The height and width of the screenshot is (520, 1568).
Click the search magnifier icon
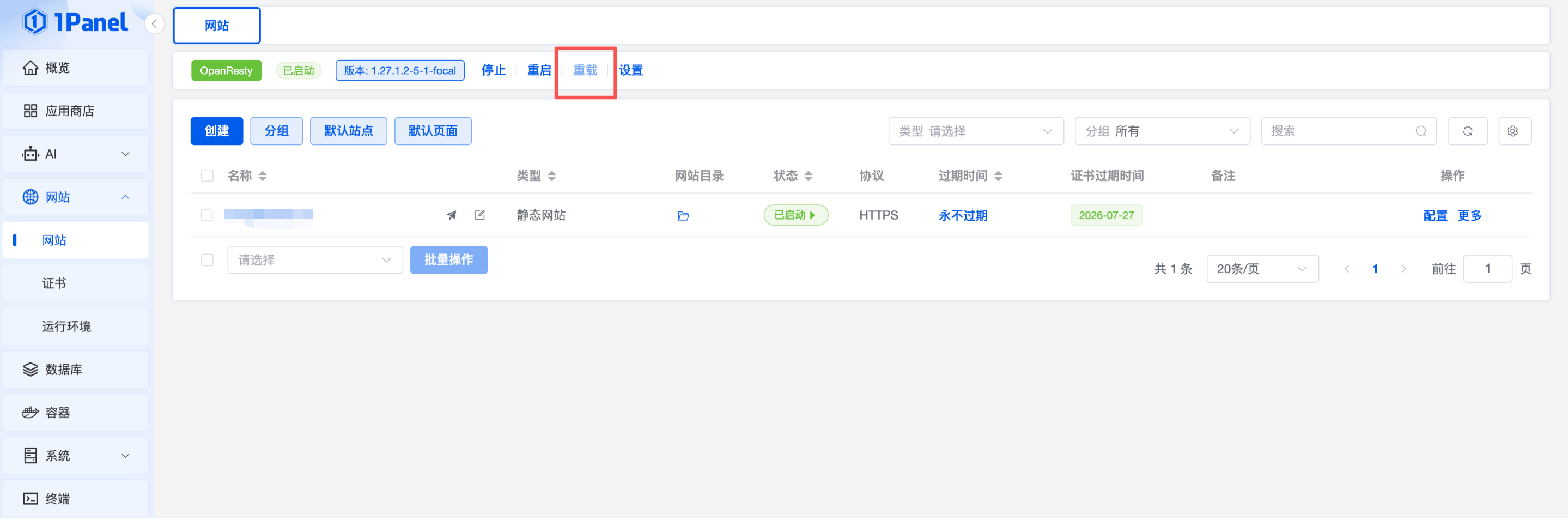click(x=1421, y=131)
